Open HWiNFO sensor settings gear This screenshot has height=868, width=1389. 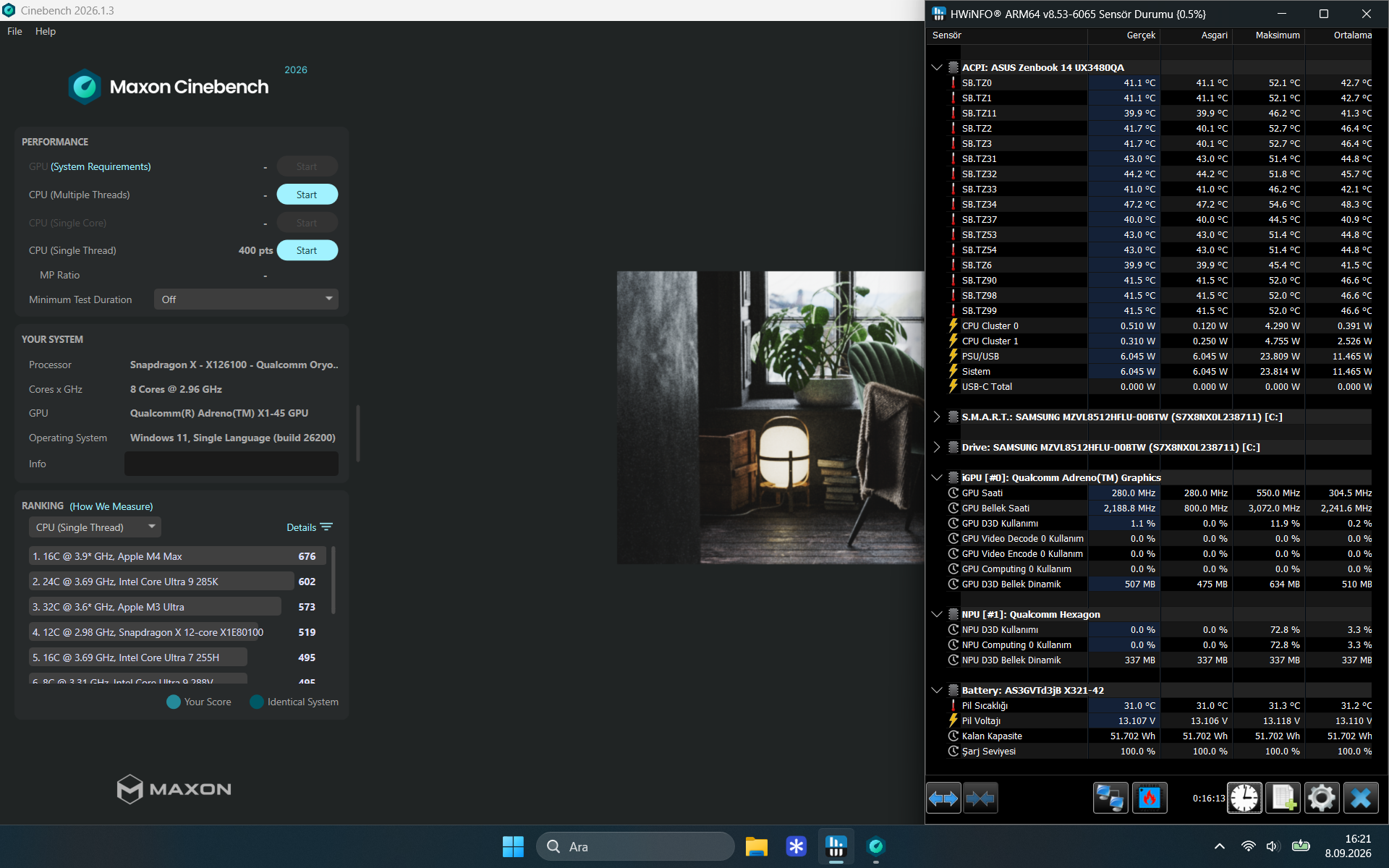click(1322, 798)
